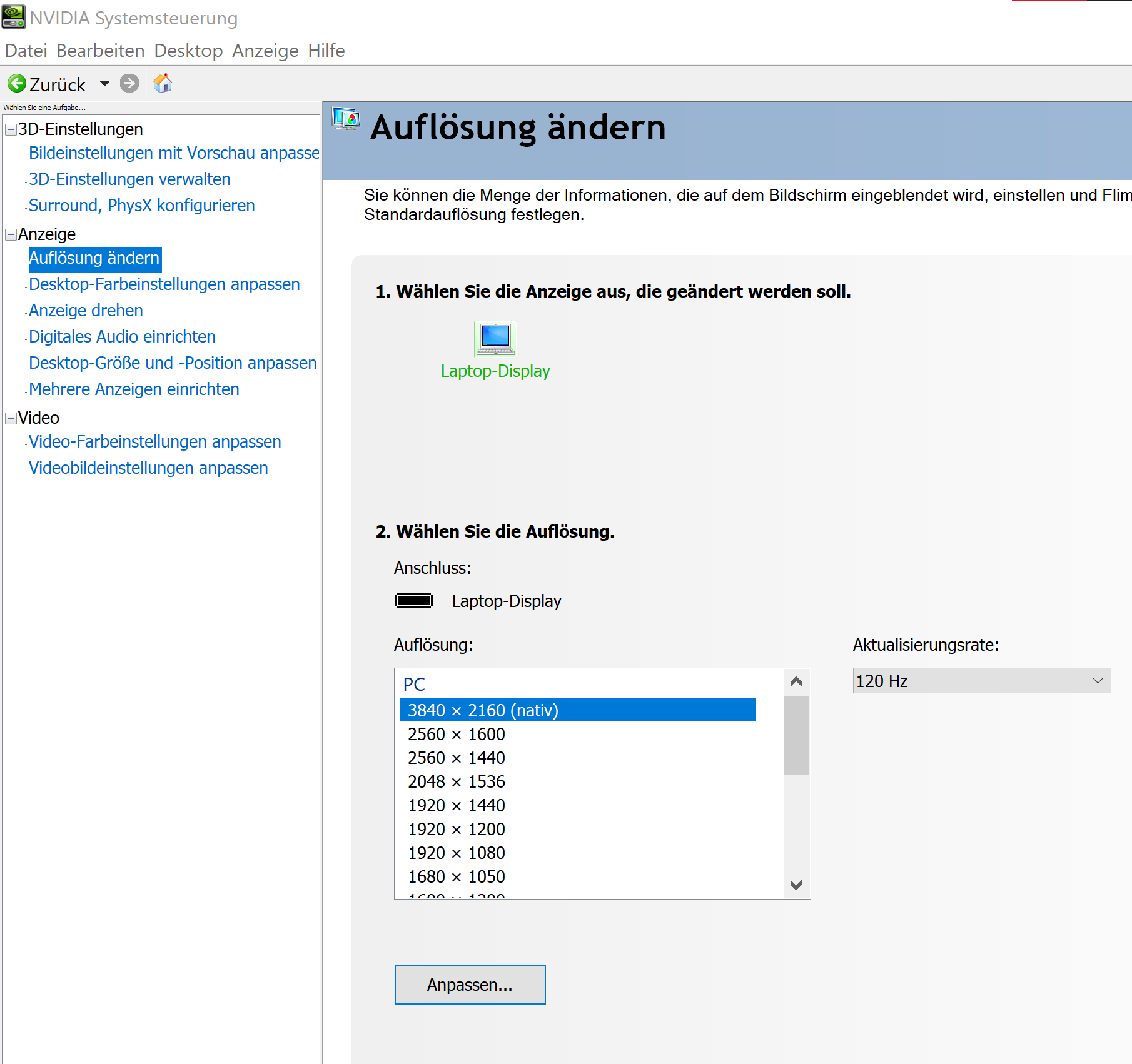Screen dimensions: 1132x1064
Task: Open the Aktualisierungsrate 120 Hz dropdown
Action: click(981, 681)
